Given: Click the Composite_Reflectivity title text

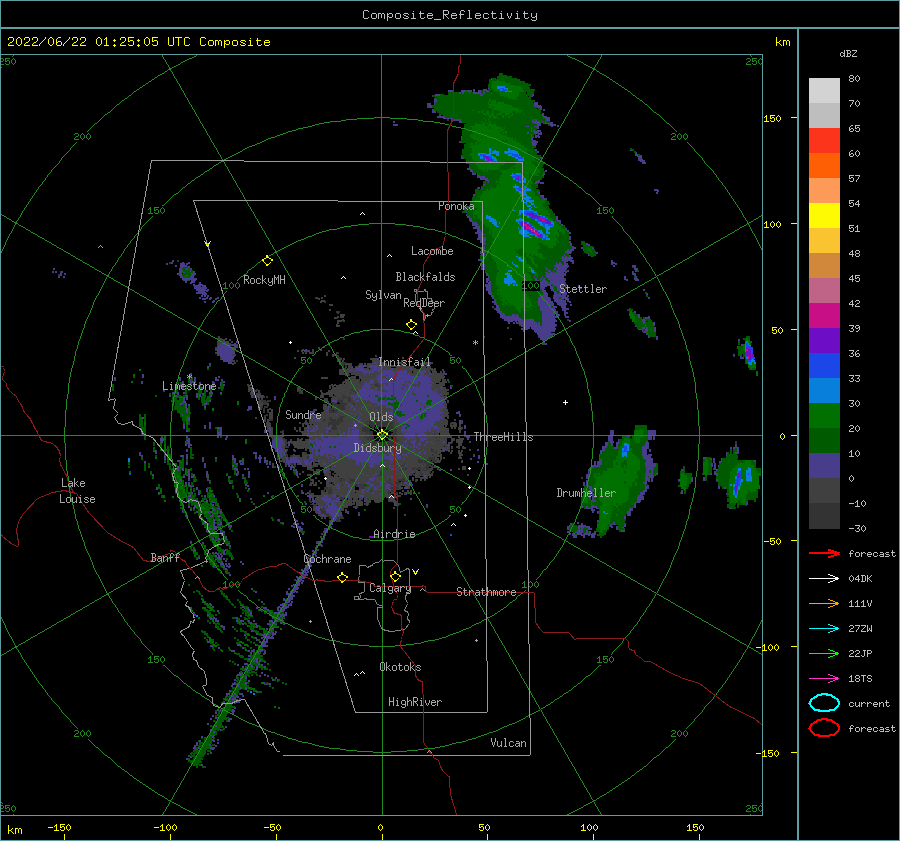Looking at the screenshot, I should pyautogui.click(x=449, y=15).
